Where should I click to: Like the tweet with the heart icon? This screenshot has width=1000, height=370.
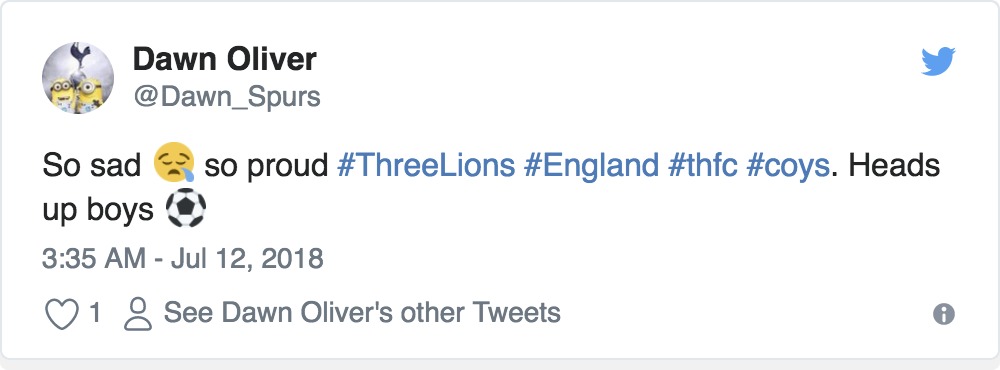[x=62, y=314]
